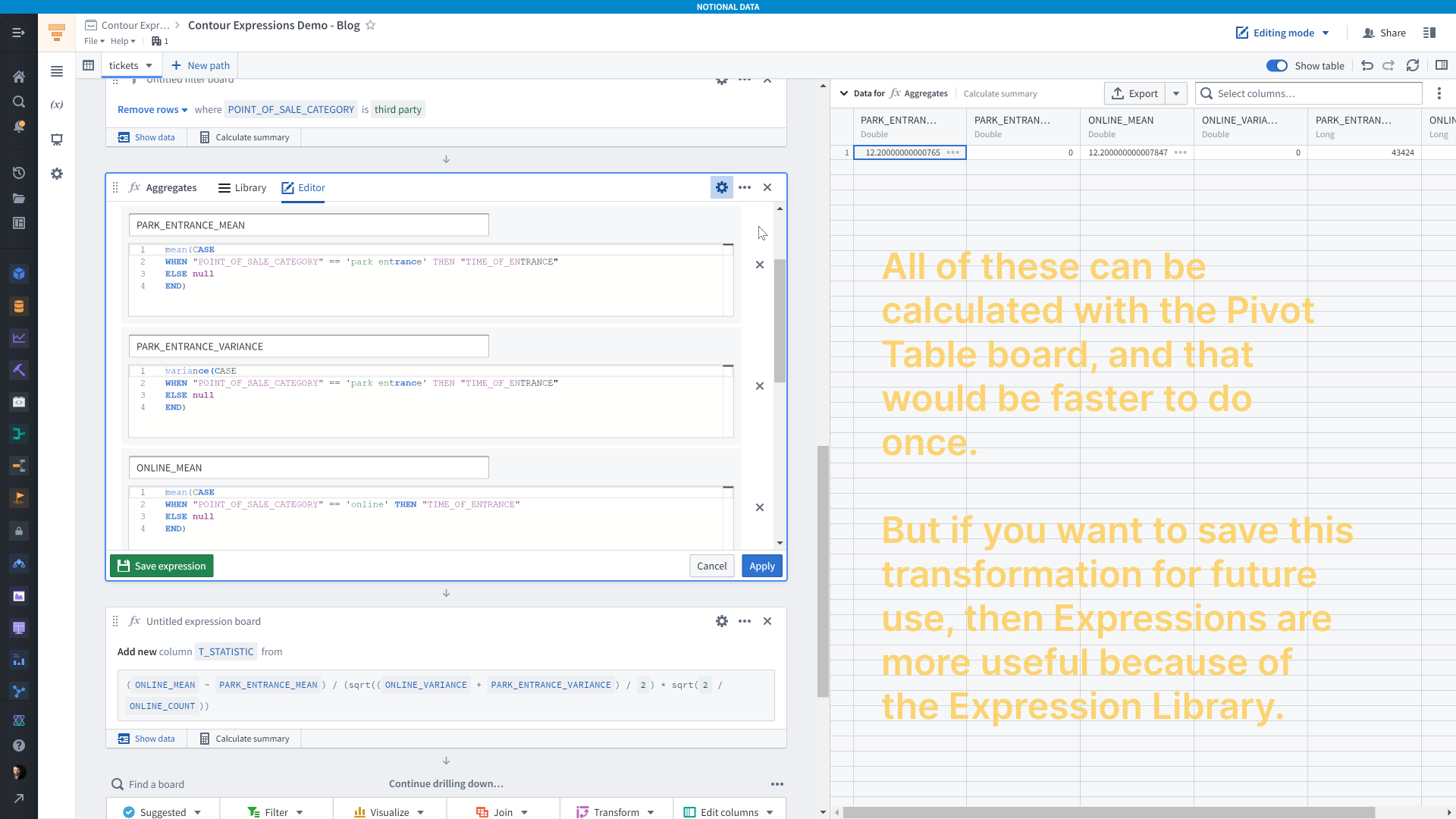Screen dimensions: 1456x819
Task: Click the Export button
Action: 1134,93
